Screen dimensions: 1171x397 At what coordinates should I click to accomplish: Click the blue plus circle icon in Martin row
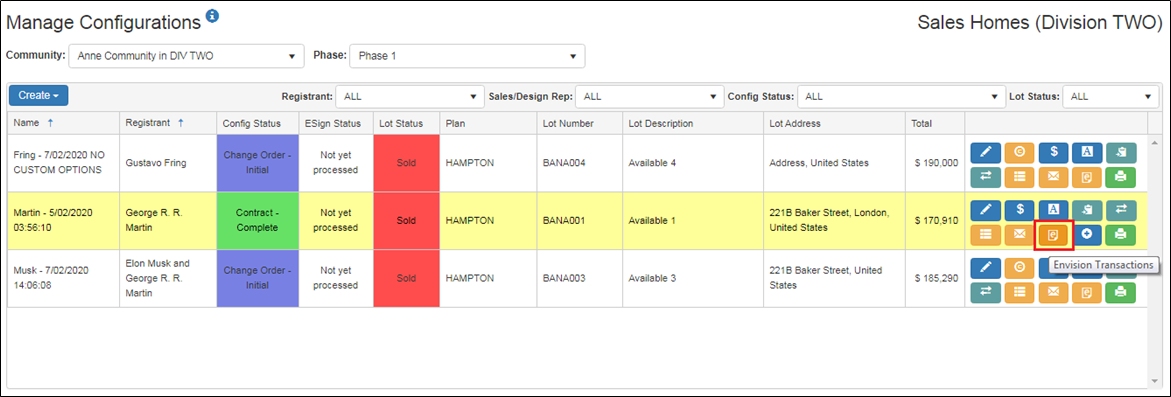tap(1087, 234)
